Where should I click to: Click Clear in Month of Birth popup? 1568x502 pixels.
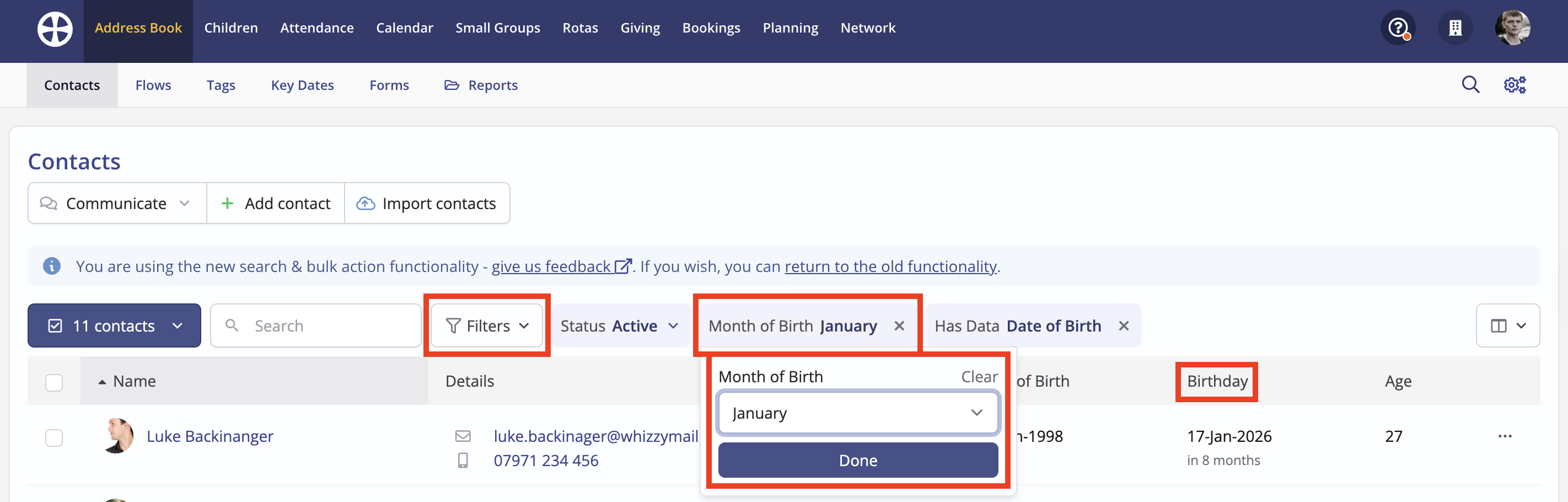(x=979, y=377)
